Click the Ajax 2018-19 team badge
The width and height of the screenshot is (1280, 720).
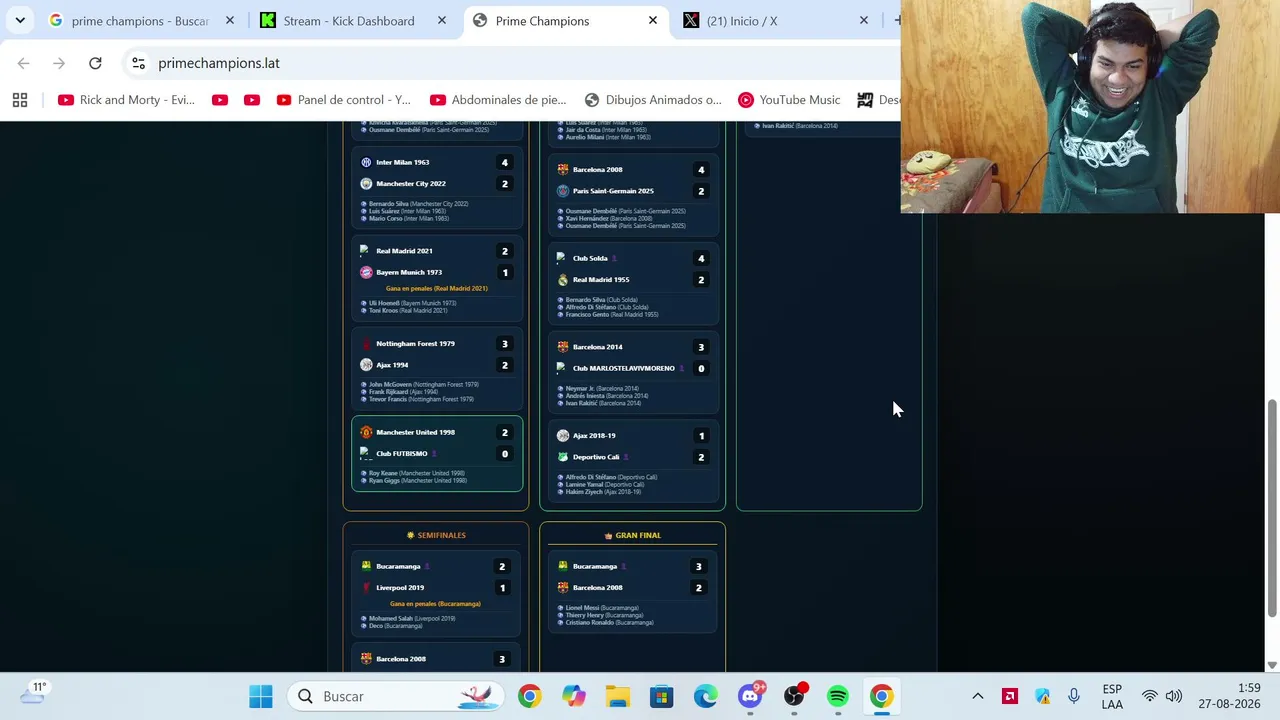click(563, 435)
